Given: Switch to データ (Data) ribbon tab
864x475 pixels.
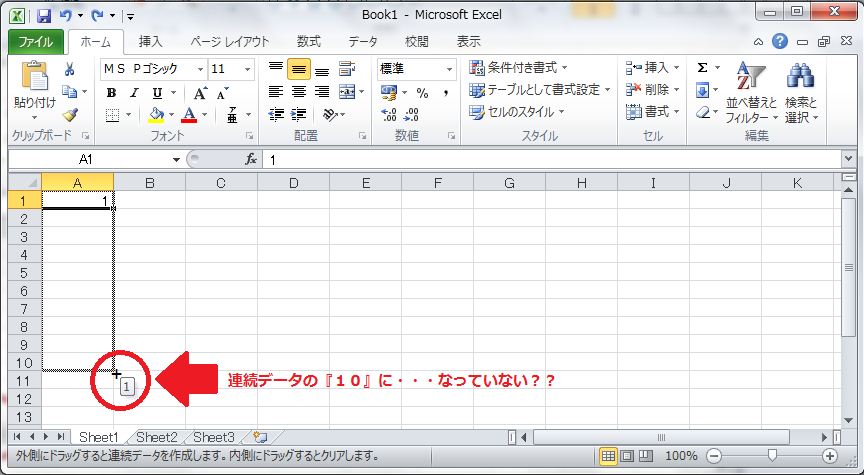Looking at the screenshot, I should [x=363, y=41].
